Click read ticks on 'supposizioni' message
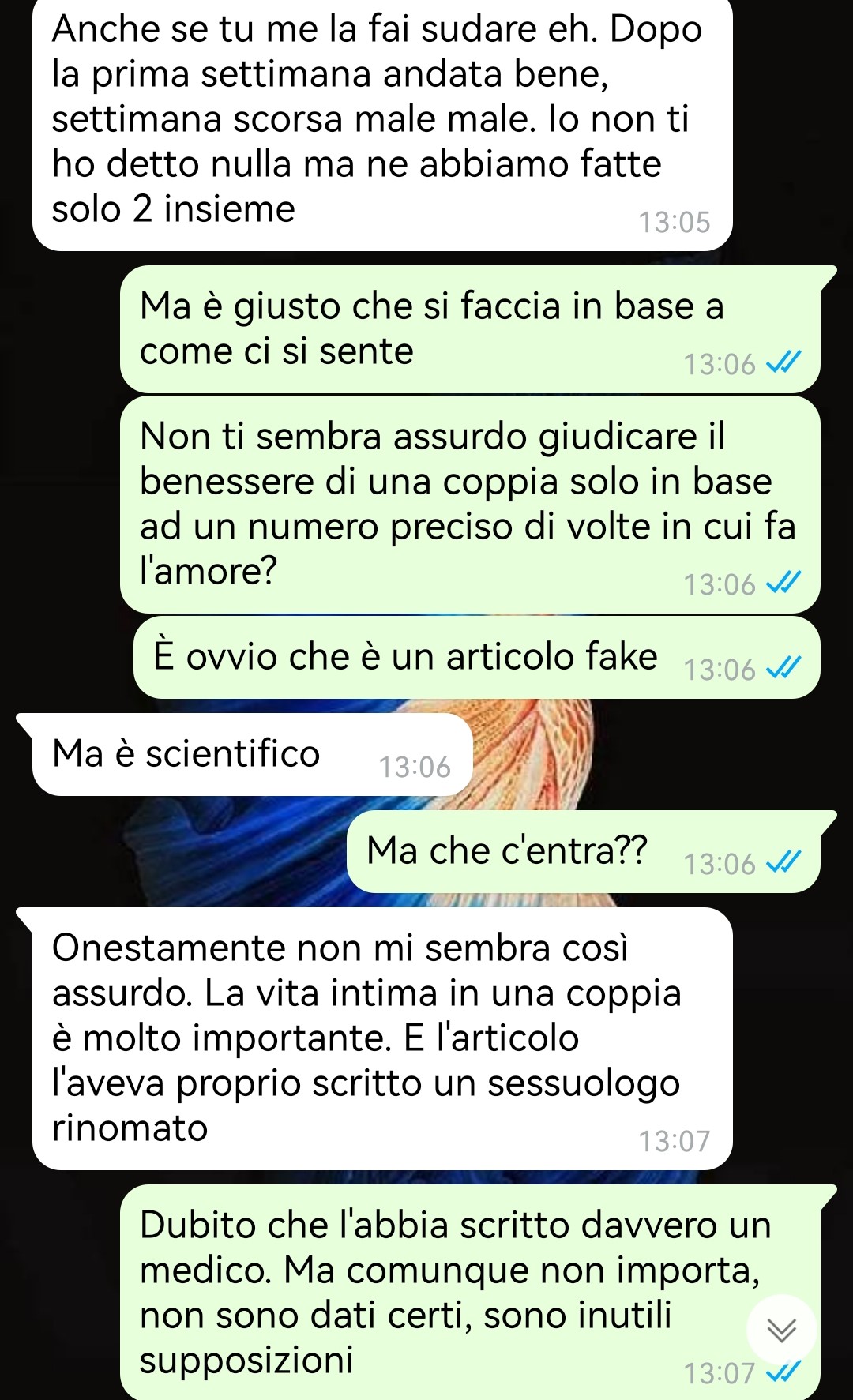This screenshot has height=1400, width=853. coord(784,1373)
